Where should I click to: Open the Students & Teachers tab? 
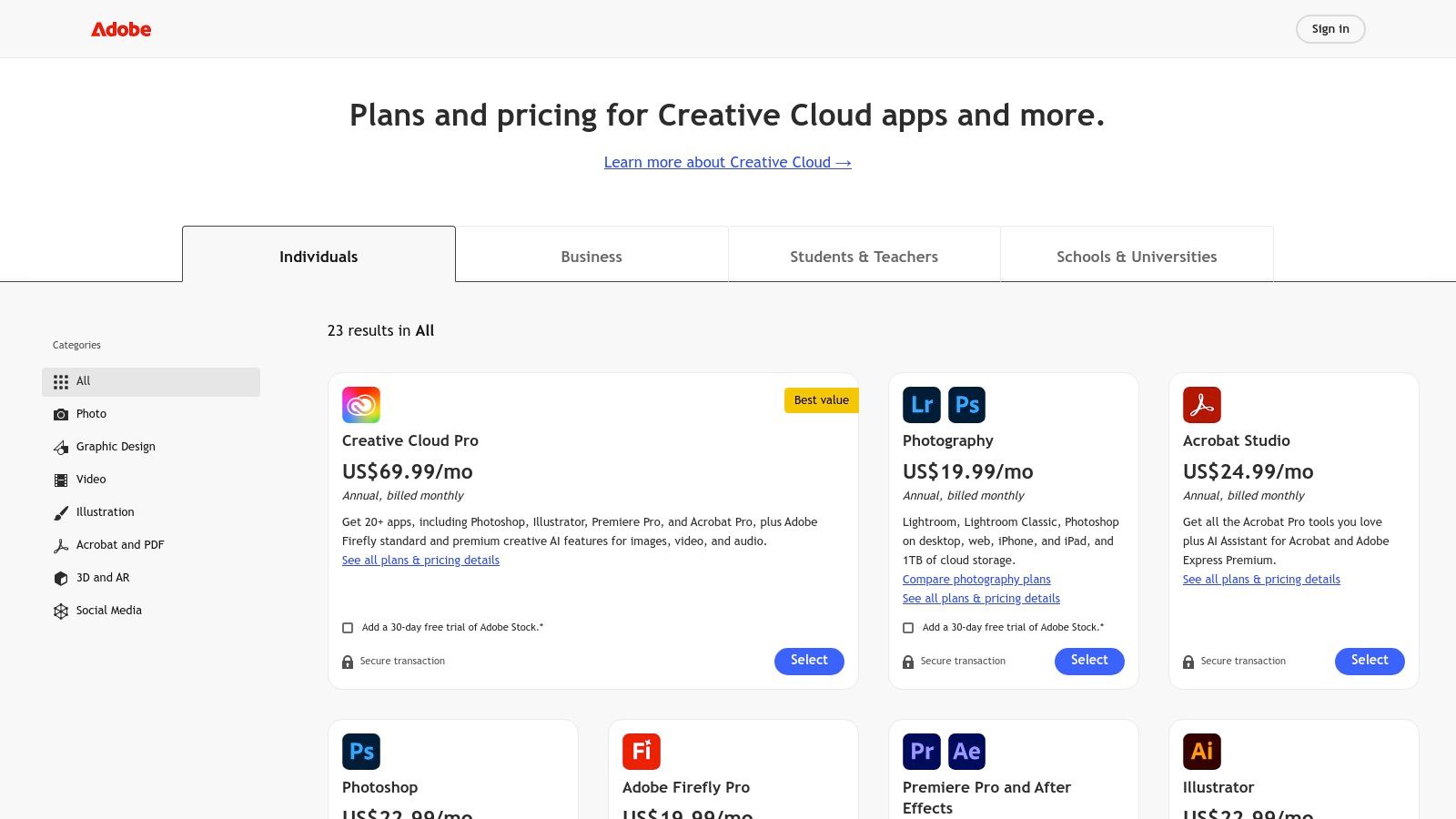pyautogui.click(x=864, y=257)
